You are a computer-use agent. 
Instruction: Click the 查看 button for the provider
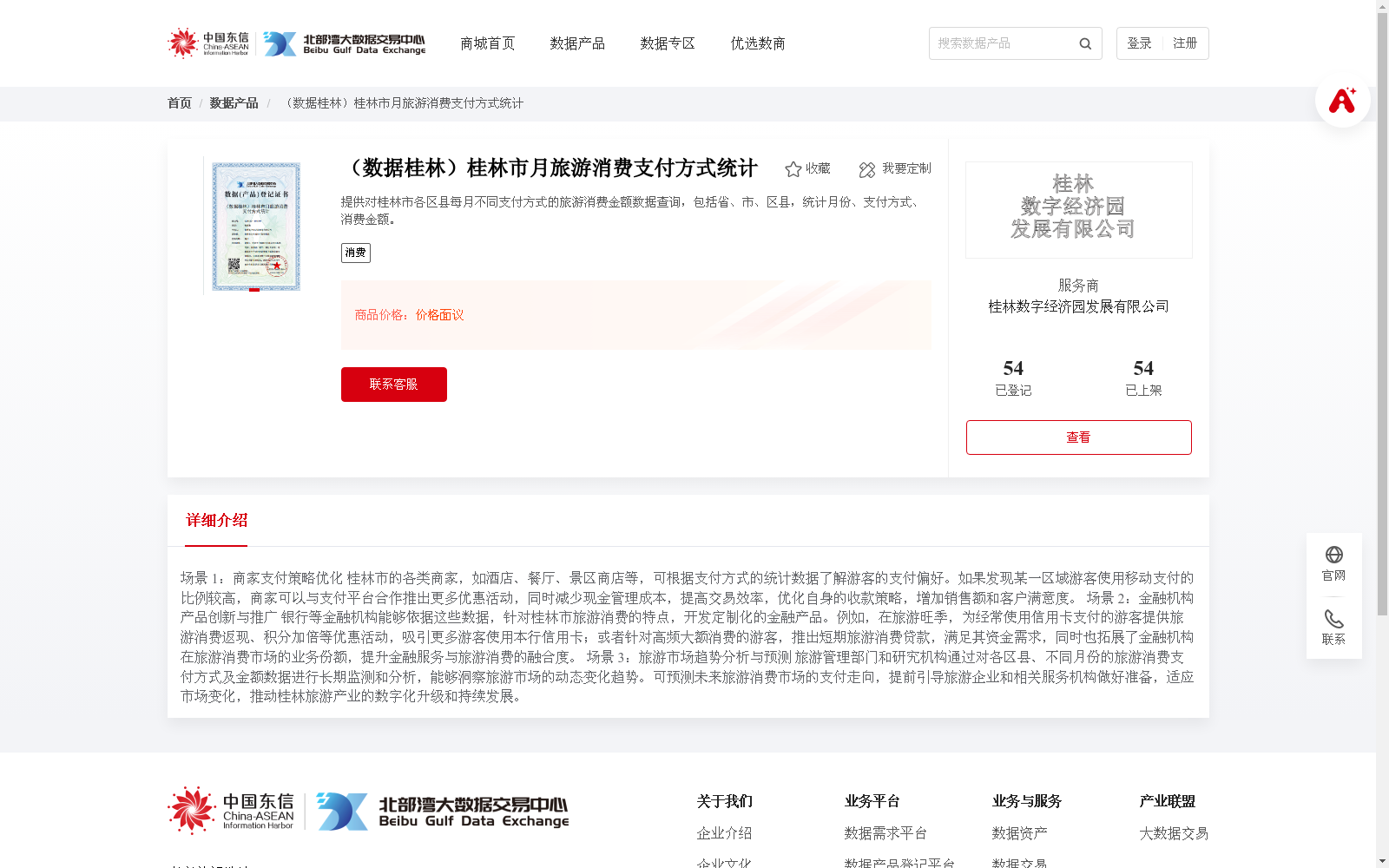click(x=1079, y=437)
